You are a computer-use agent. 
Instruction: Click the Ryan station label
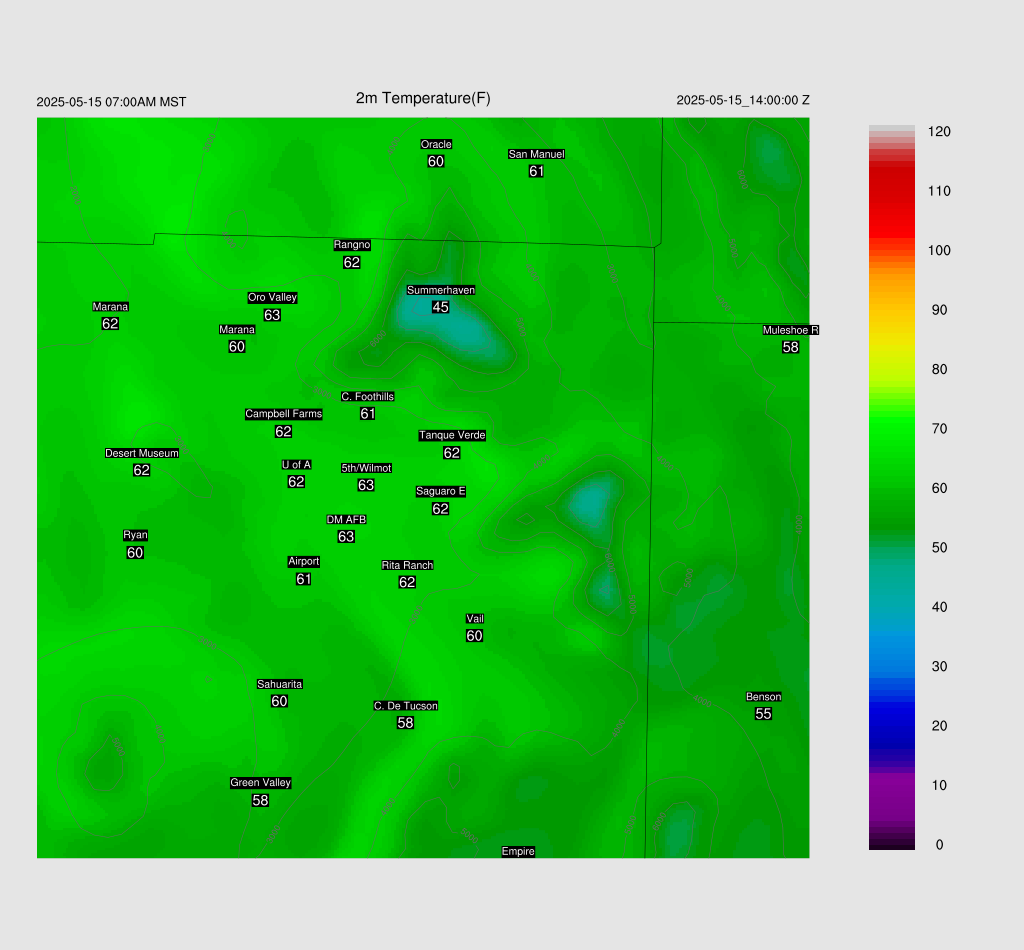[x=135, y=535]
